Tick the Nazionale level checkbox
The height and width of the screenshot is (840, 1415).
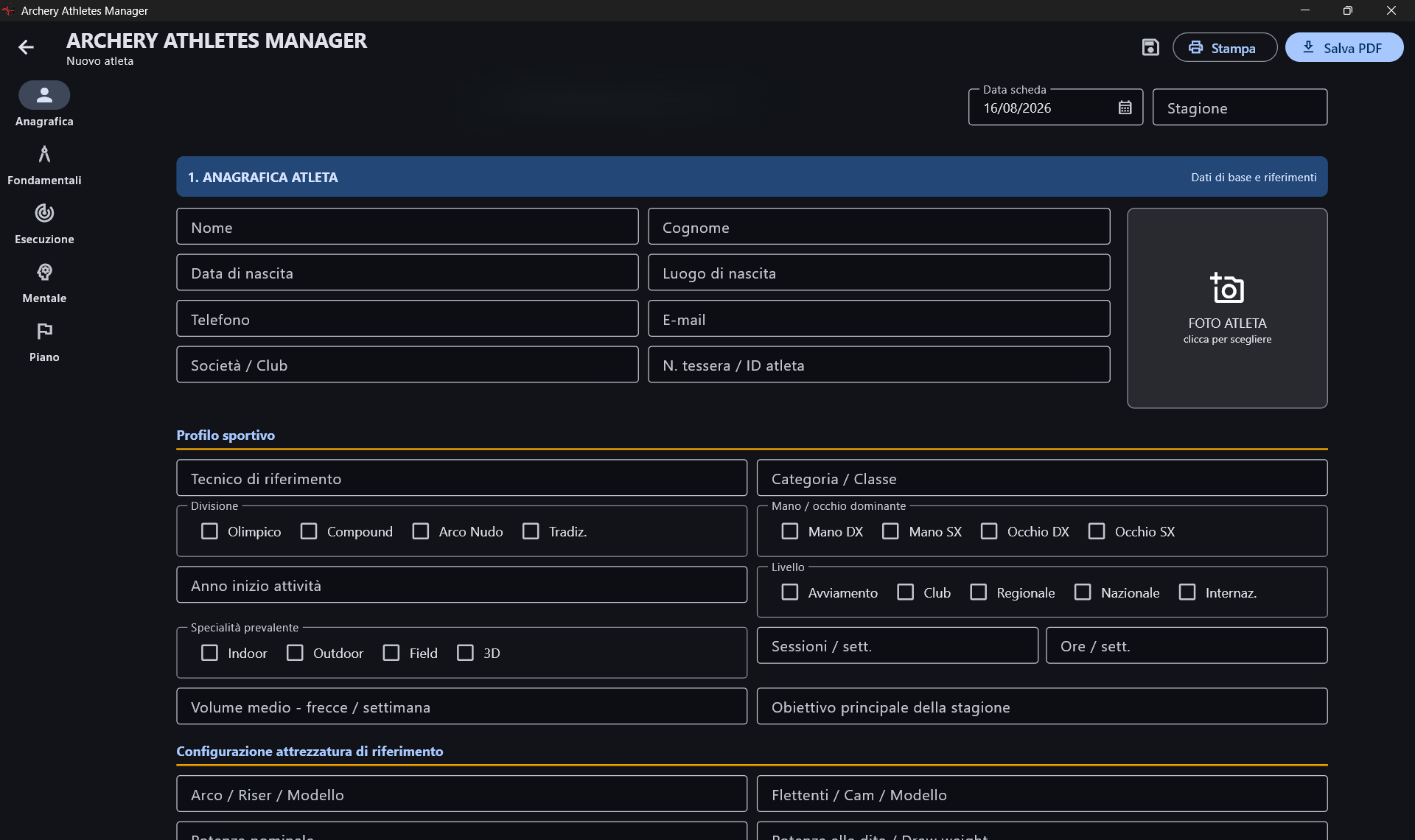pos(1083,592)
